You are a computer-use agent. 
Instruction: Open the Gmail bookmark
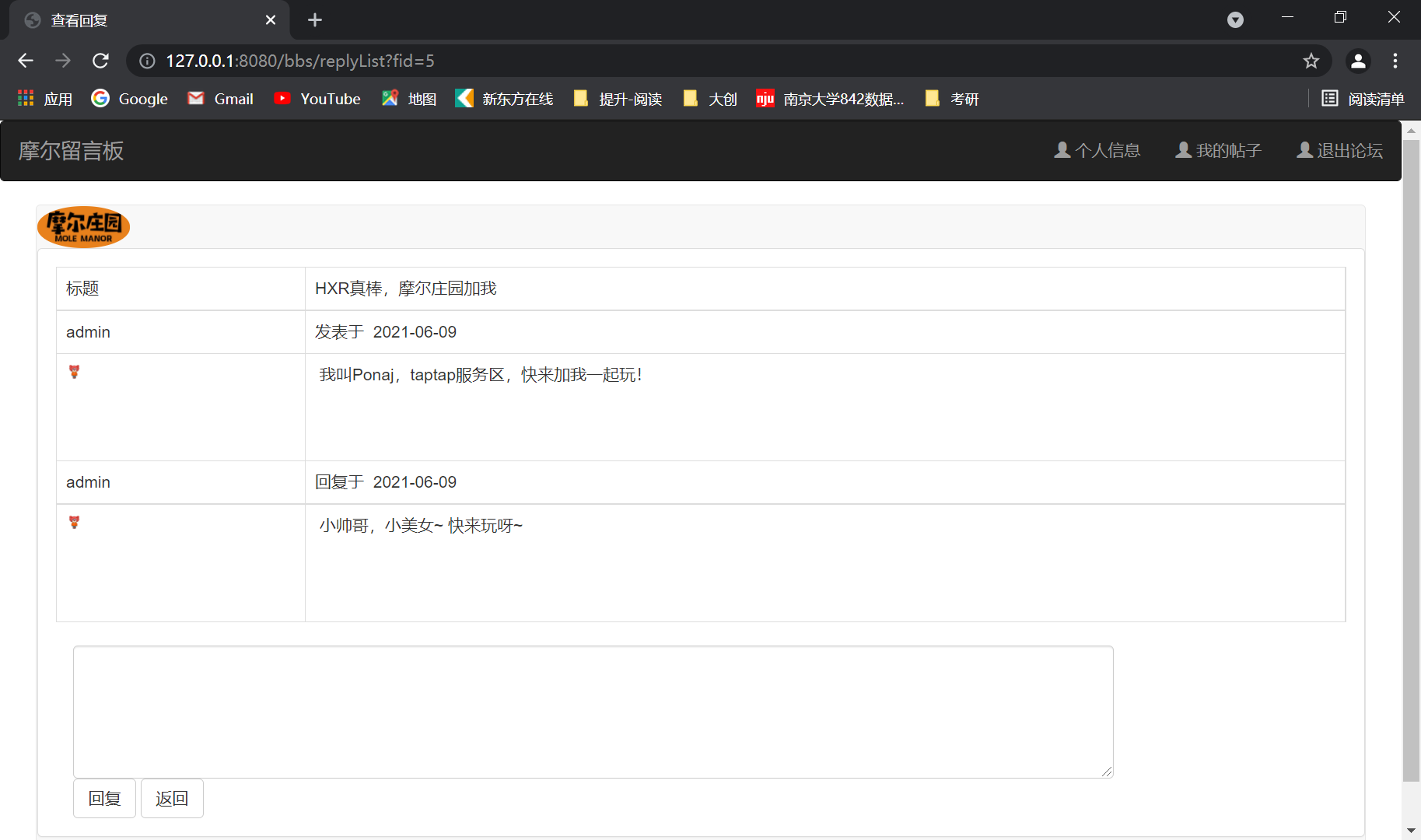tap(221, 99)
